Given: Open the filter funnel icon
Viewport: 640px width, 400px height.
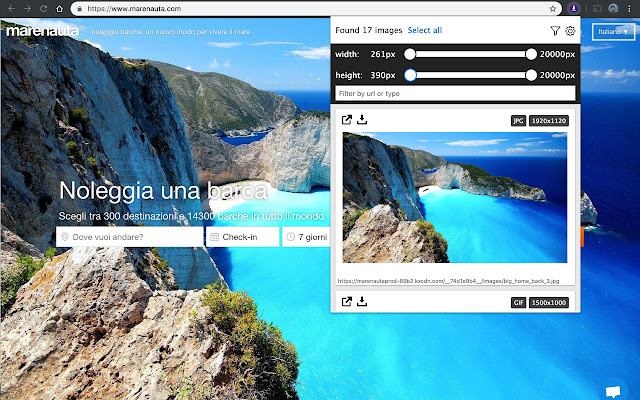Looking at the screenshot, I should pyautogui.click(x=555, y=31).
